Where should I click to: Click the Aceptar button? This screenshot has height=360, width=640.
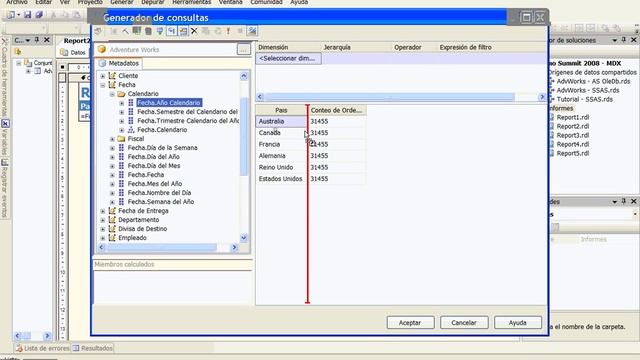coord(410,322)
